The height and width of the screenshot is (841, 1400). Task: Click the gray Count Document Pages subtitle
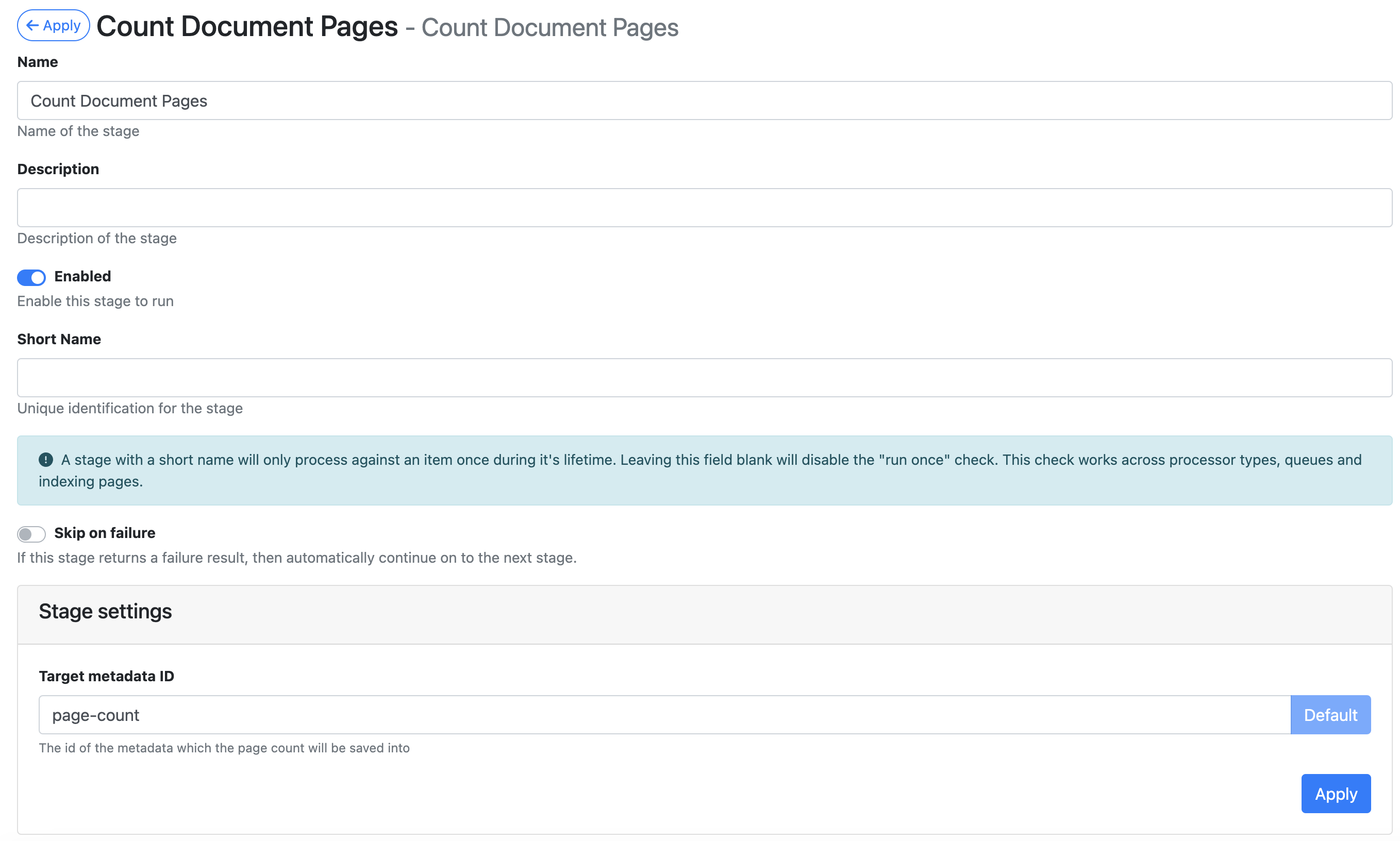pyautogui.click(x=549, y=28)
